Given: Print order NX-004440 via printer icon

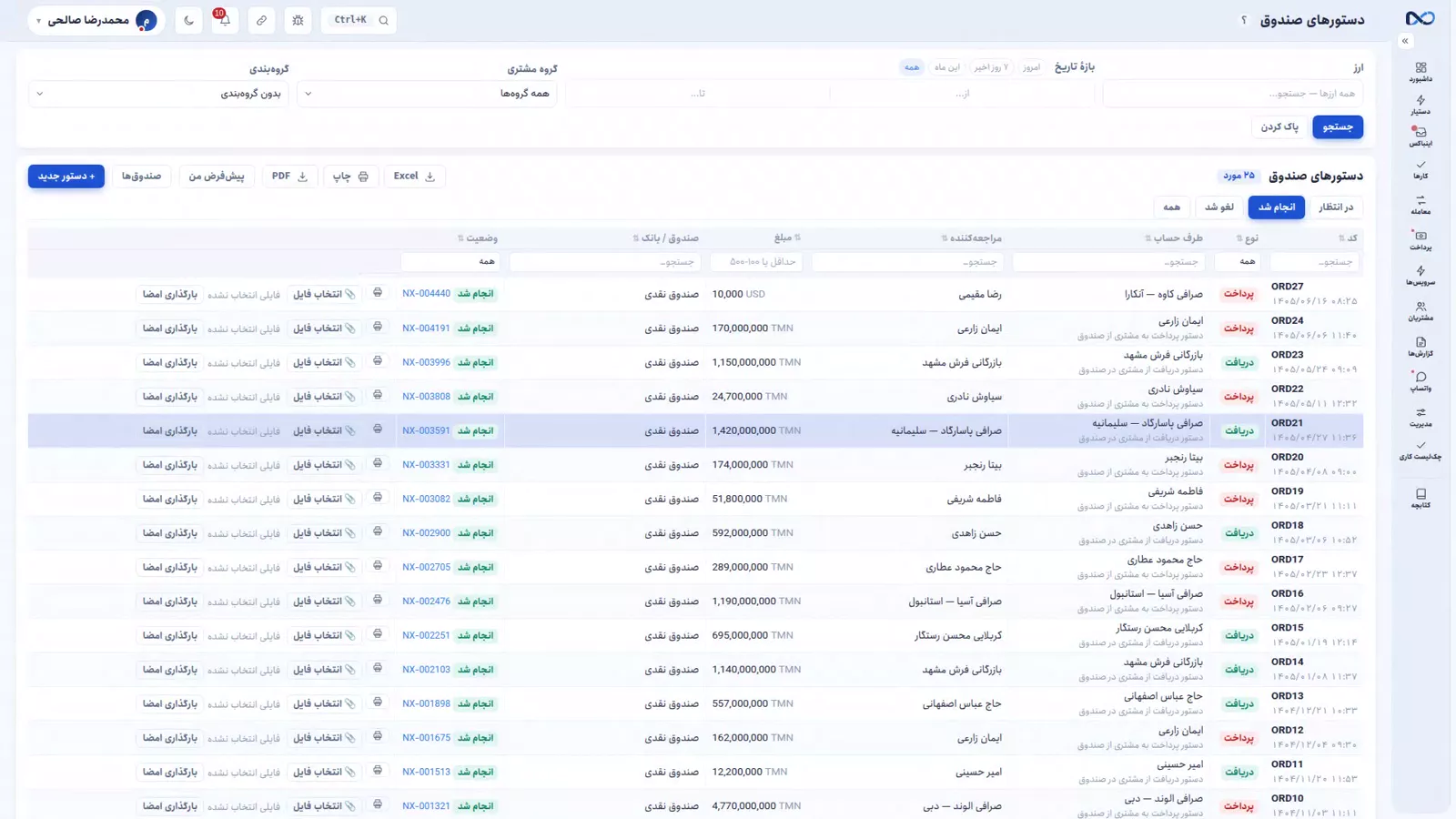Looking at the screenshot, I should click(378, 293).
